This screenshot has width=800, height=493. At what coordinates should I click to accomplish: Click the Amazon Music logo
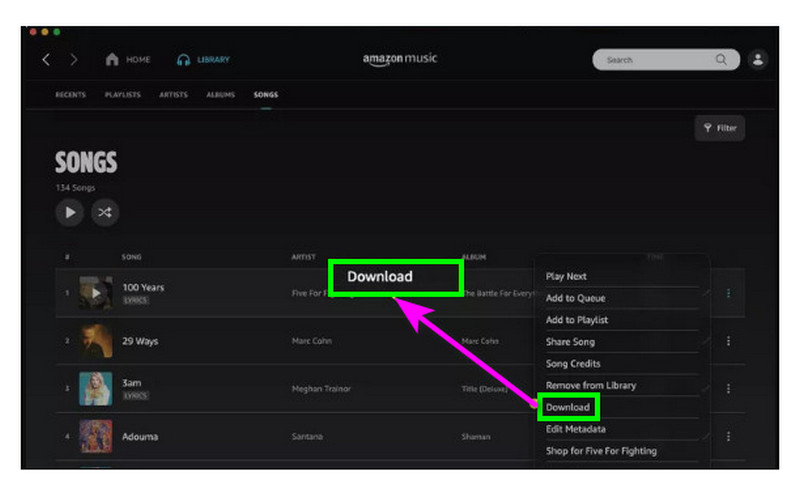[399, 59]
